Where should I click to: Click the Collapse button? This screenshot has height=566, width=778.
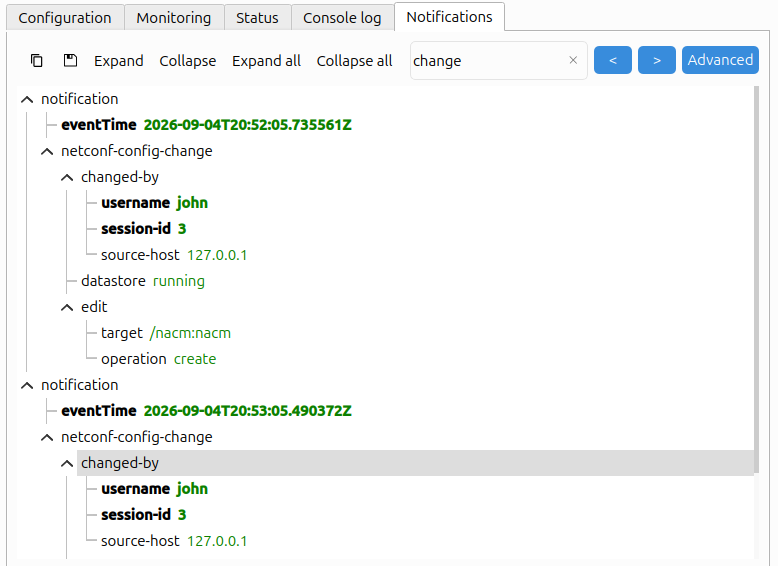click(188, 61)
